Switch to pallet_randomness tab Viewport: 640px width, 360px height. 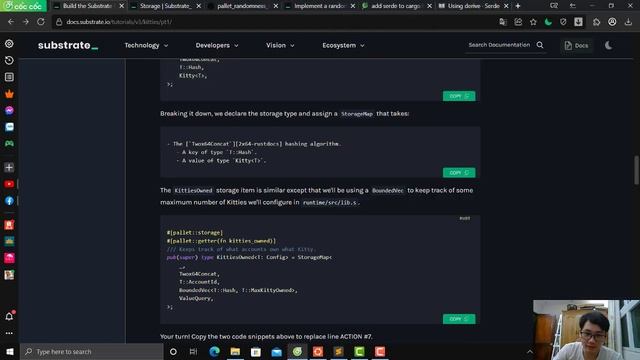tap(242, 6)
